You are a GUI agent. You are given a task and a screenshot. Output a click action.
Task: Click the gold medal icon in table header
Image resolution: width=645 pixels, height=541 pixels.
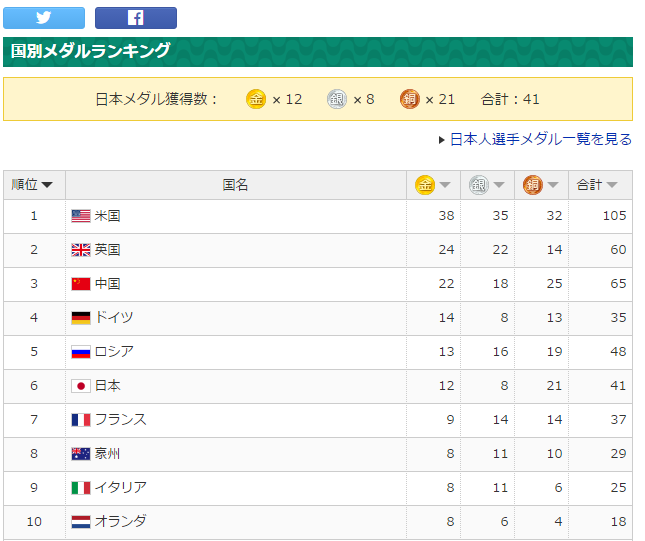tap(425, 185)
